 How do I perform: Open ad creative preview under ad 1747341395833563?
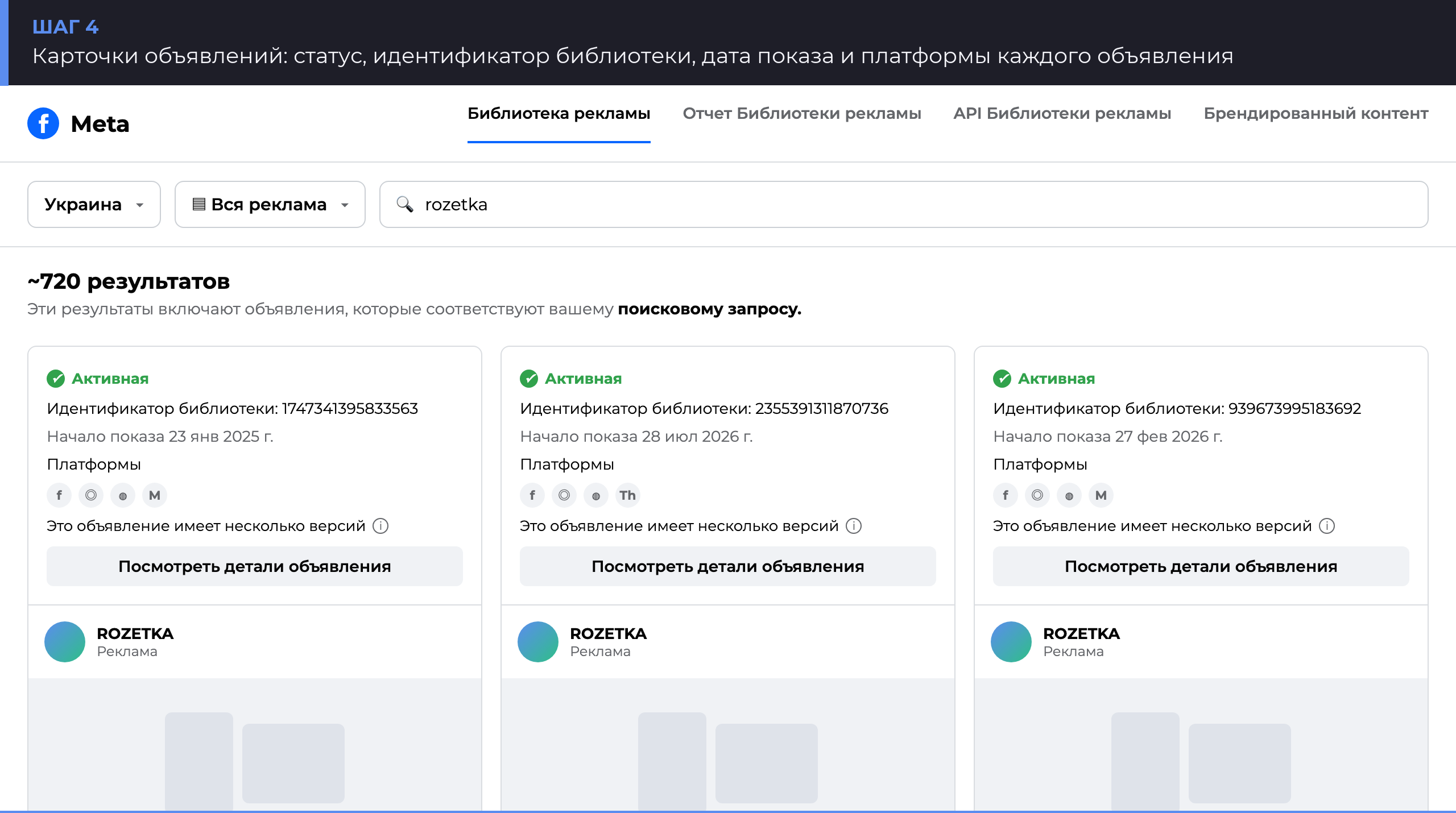[255, 745]
